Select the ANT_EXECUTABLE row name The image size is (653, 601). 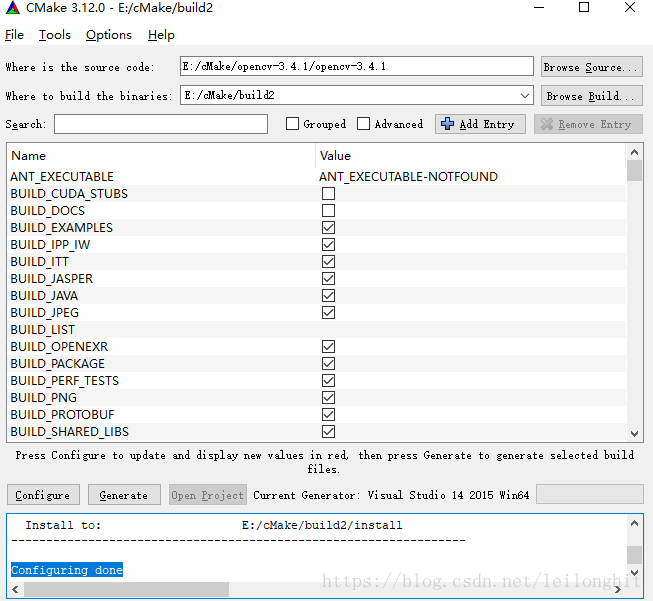(x=62, y=177)
